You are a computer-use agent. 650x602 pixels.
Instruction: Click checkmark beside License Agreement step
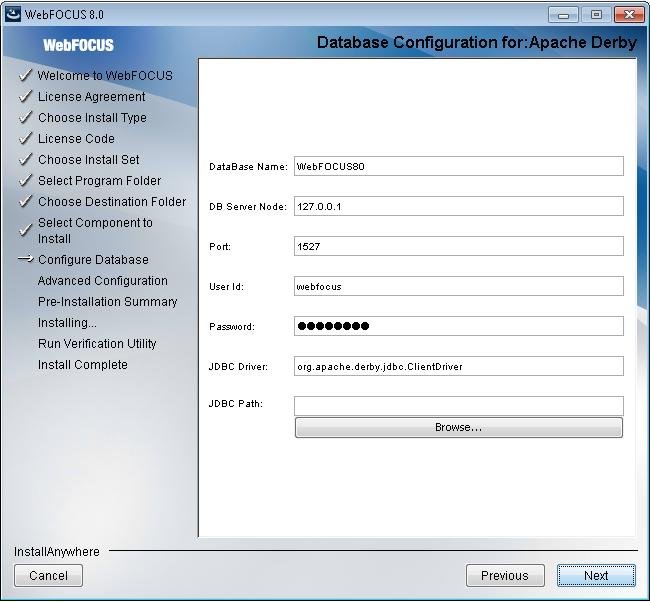(25, 97)
